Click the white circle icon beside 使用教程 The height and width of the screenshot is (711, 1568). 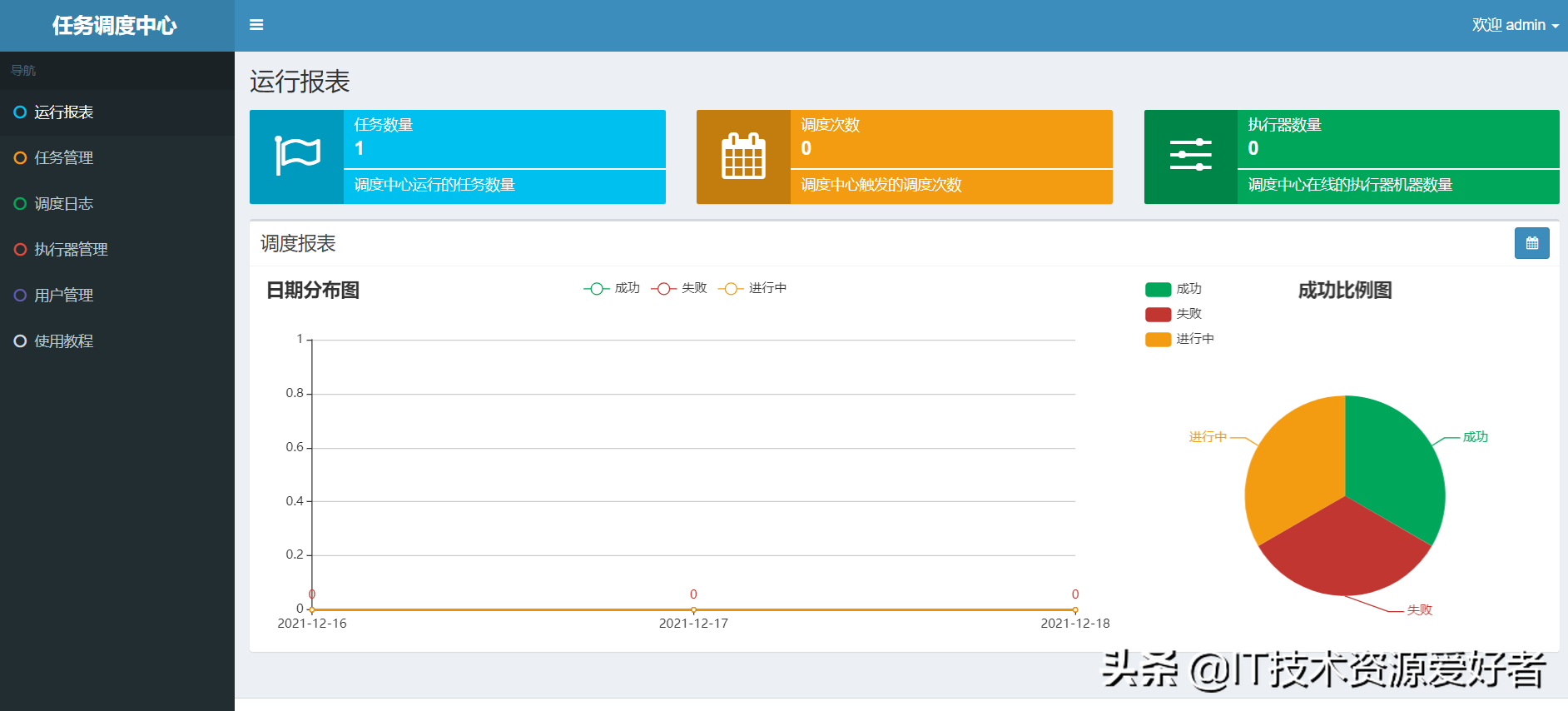[20, 341]
